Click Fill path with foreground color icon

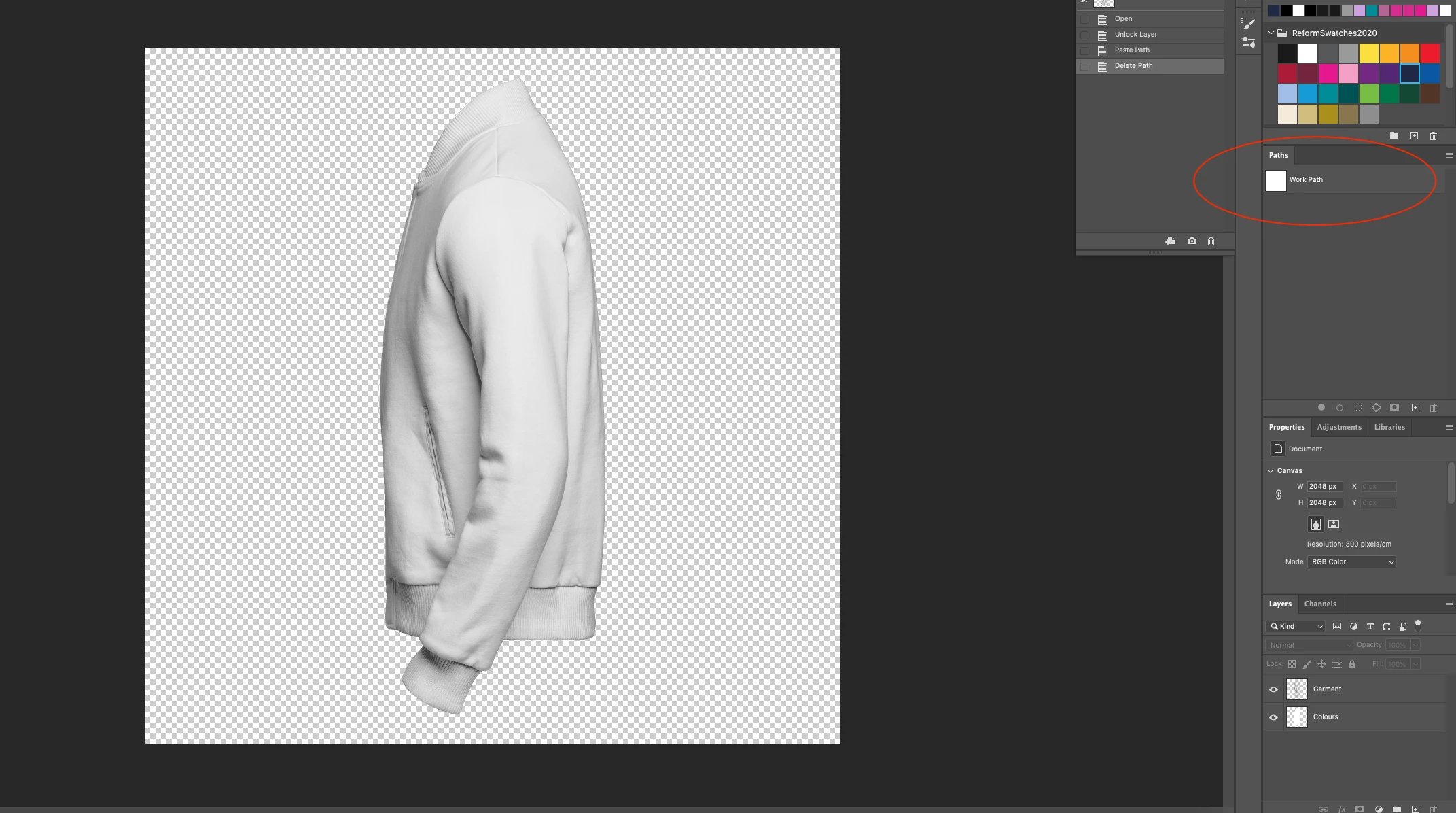(1321, 408)
